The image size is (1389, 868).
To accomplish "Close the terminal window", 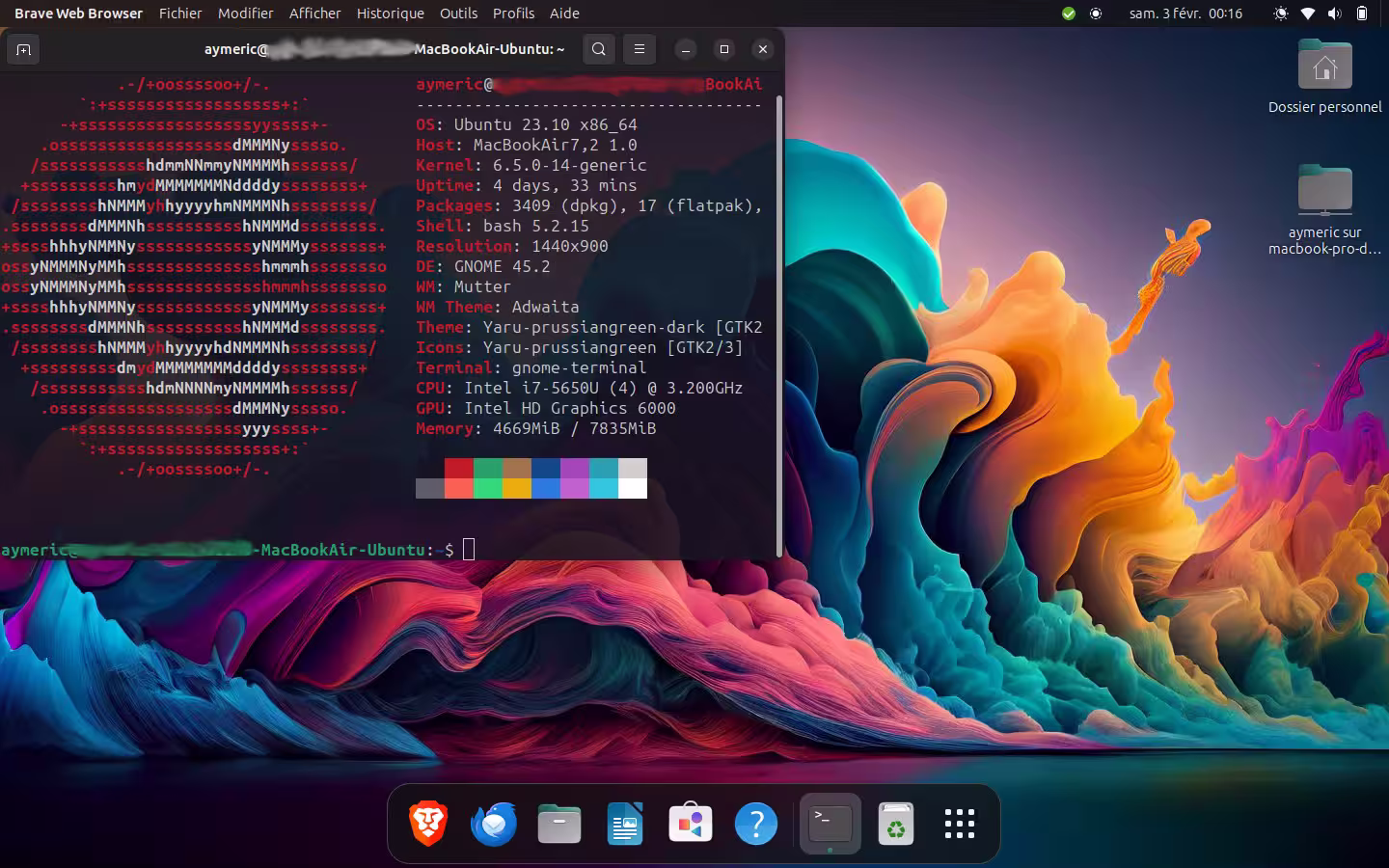I will pyautogui.click(x=763, y=49).
